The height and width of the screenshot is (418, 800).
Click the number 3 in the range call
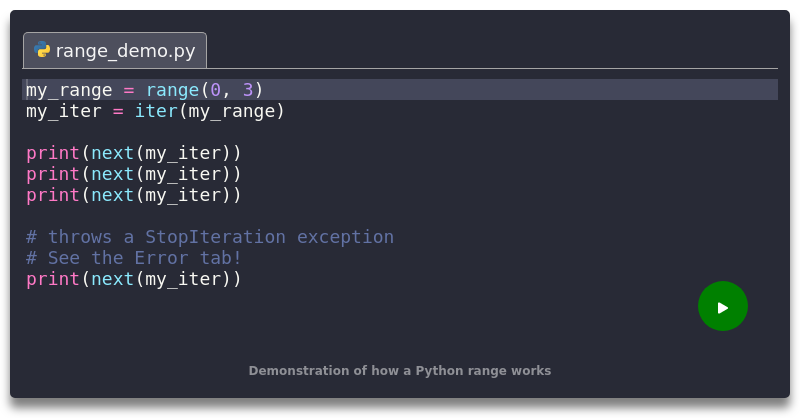tap(247, 90)
